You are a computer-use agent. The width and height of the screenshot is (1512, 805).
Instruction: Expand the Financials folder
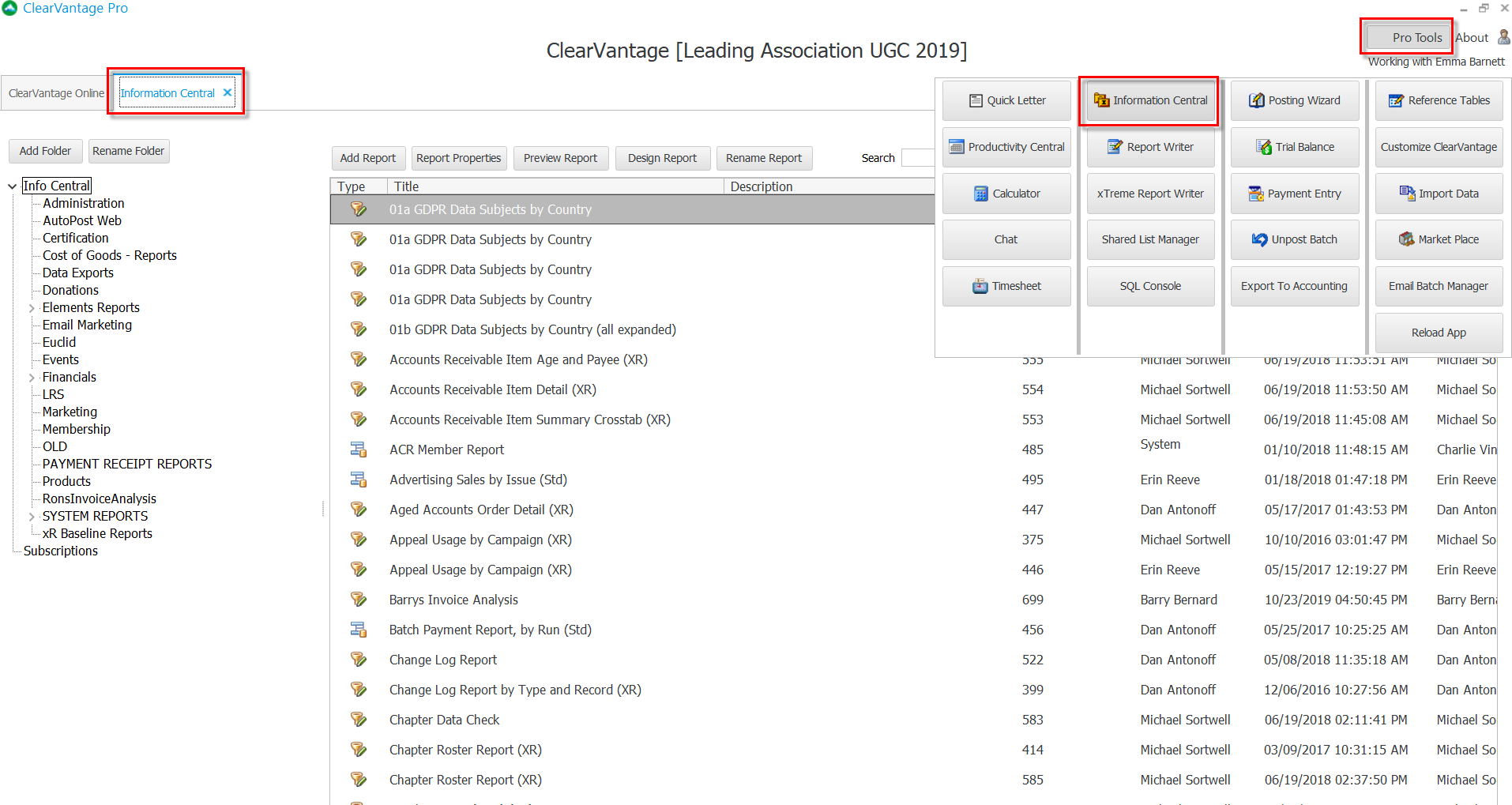click(x=32, y=378)
